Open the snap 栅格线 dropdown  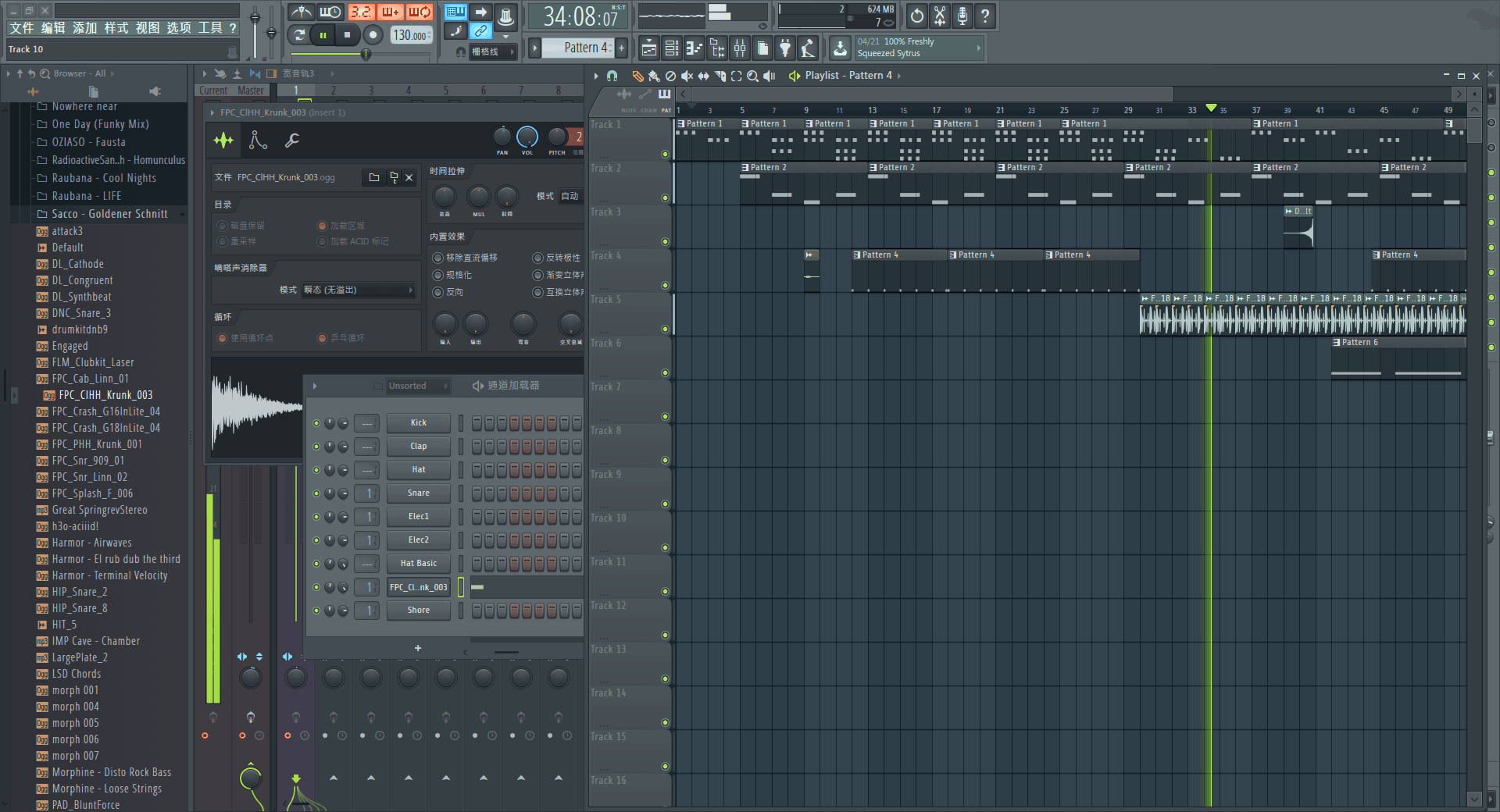pos(493,52)
